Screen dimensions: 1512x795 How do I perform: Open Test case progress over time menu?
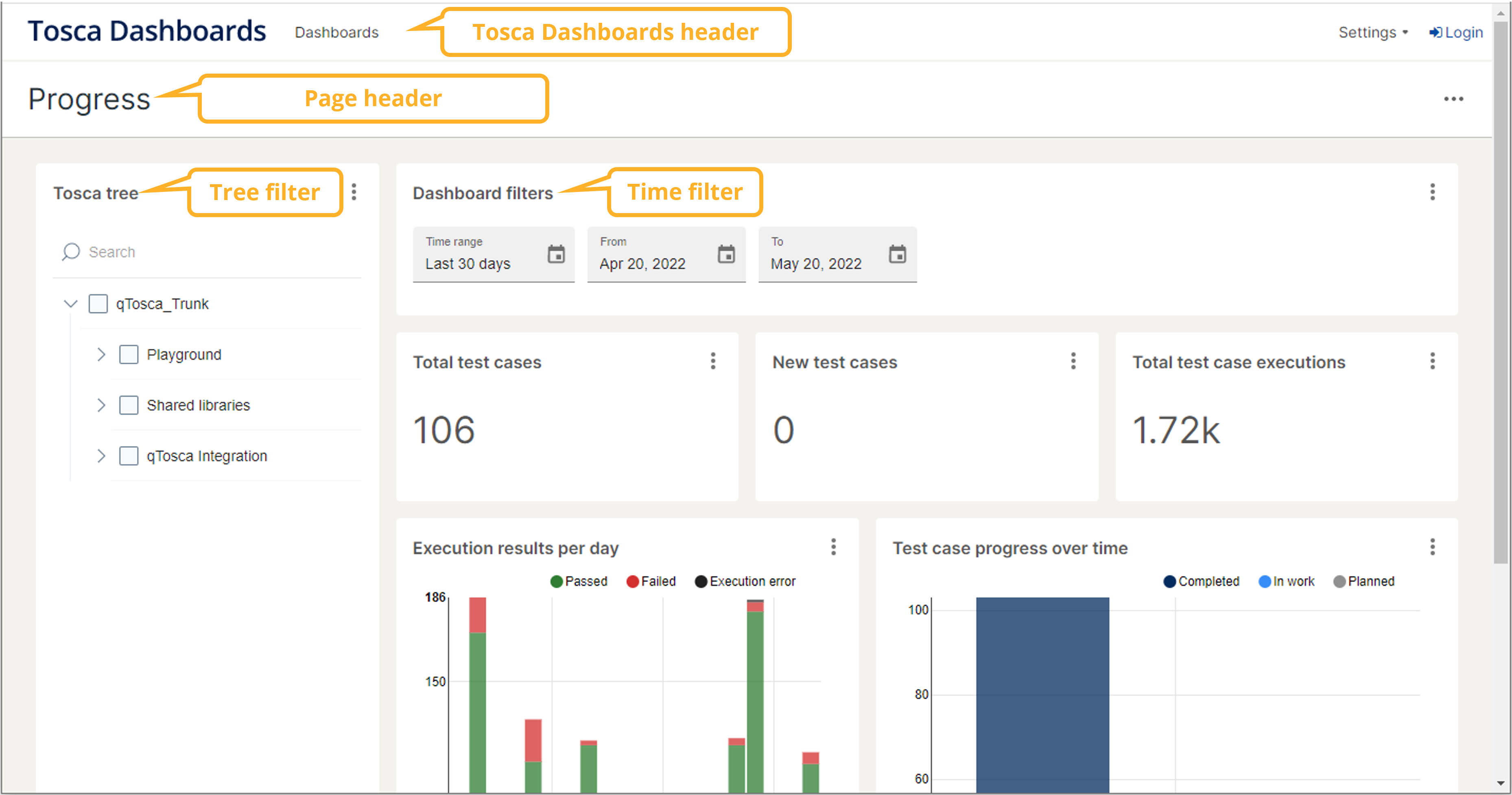(x=1432, y=547)
